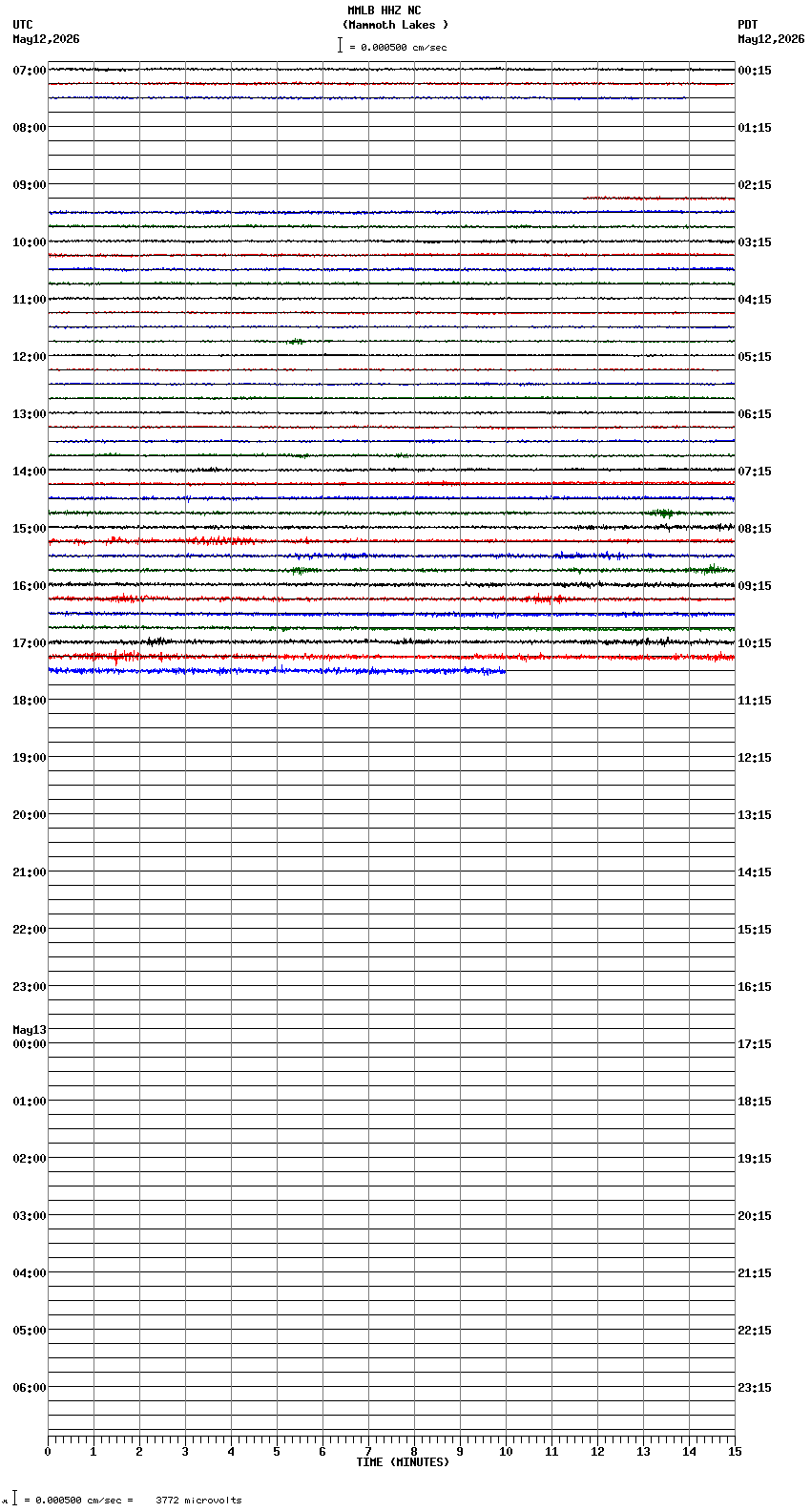Screen dimensions: 811x1512
Task: Click the 'PDT' label at top right
Action: (747, 25)
